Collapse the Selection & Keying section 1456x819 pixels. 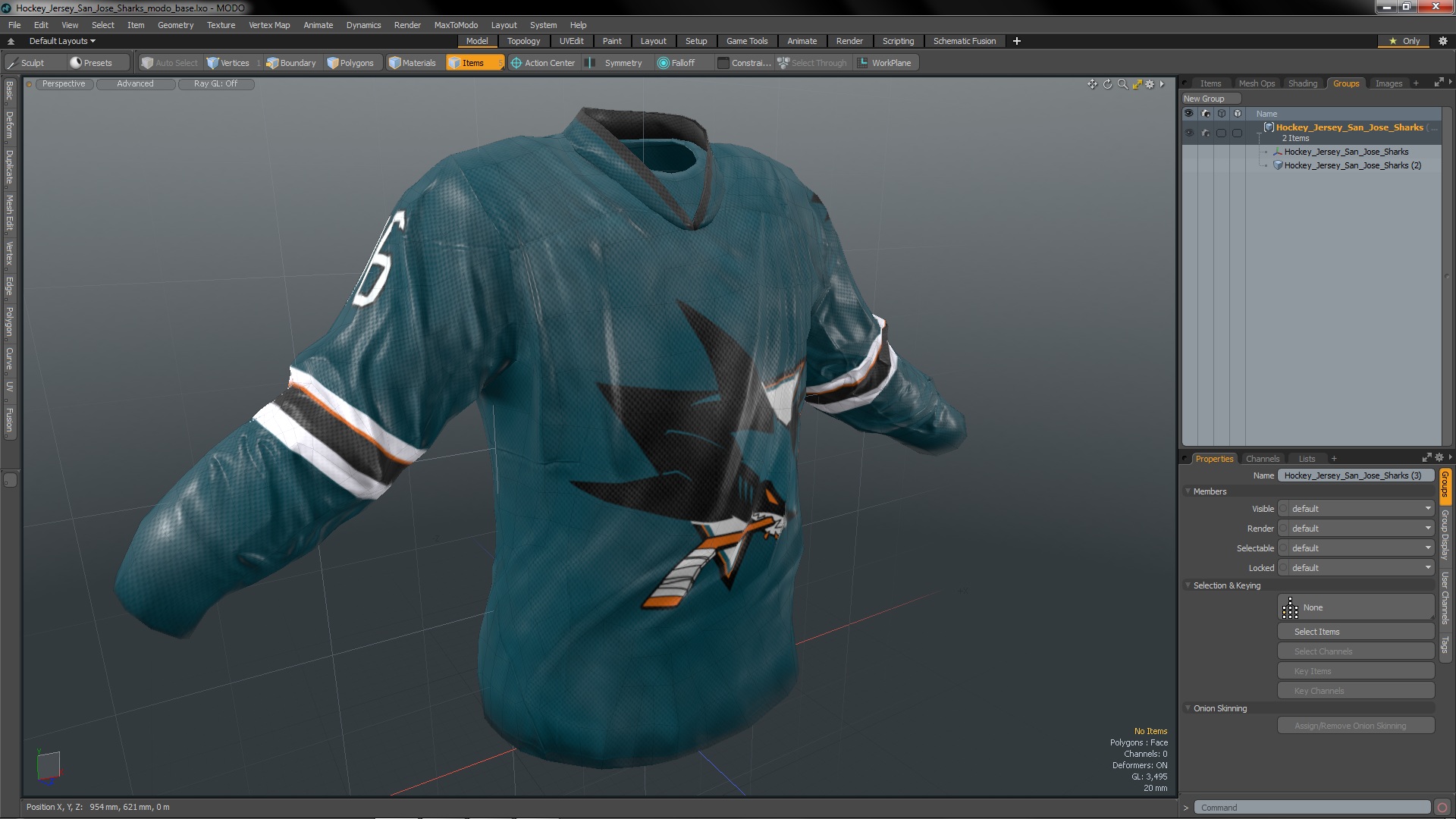coord(1188,585)
